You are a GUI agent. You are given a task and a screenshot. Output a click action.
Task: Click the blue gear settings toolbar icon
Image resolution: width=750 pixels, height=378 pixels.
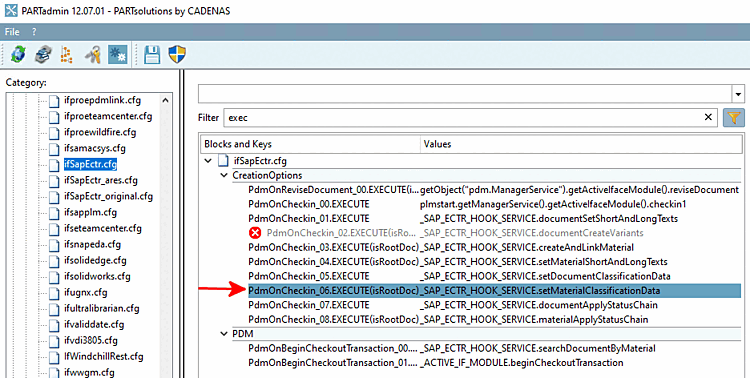(117, 55)
